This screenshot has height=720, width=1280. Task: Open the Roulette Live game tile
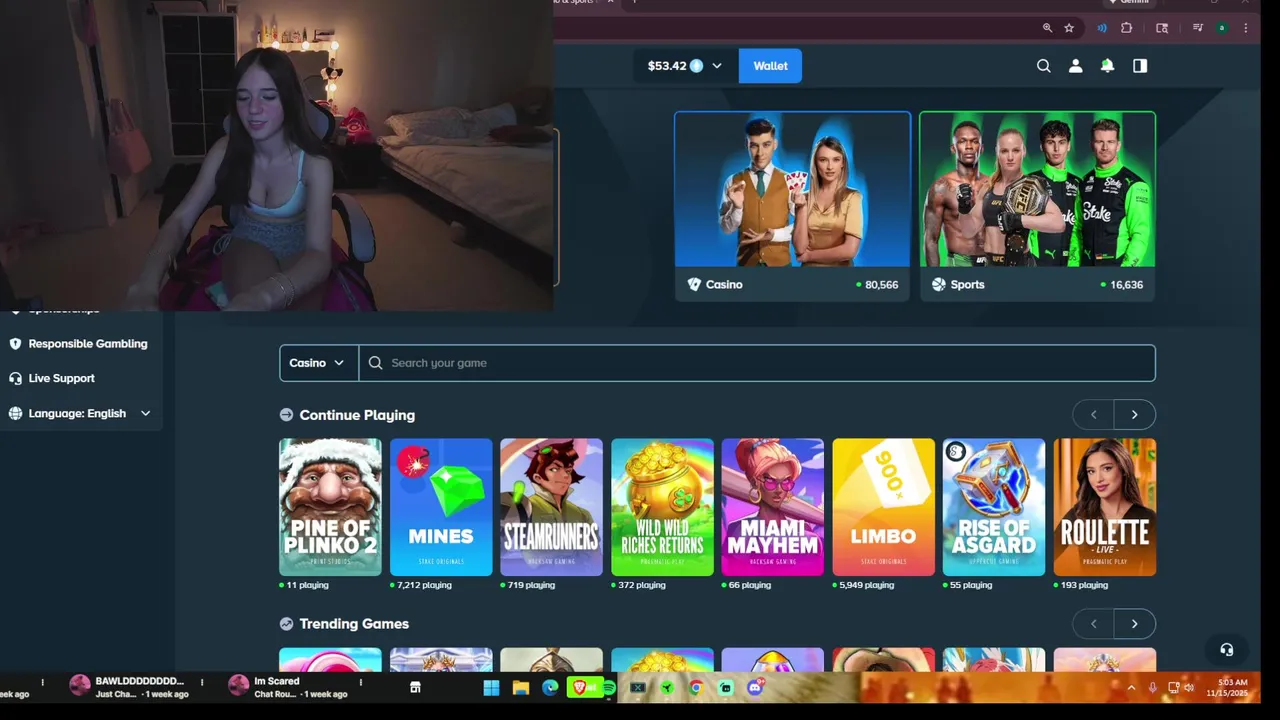(x=1104, y=507)
